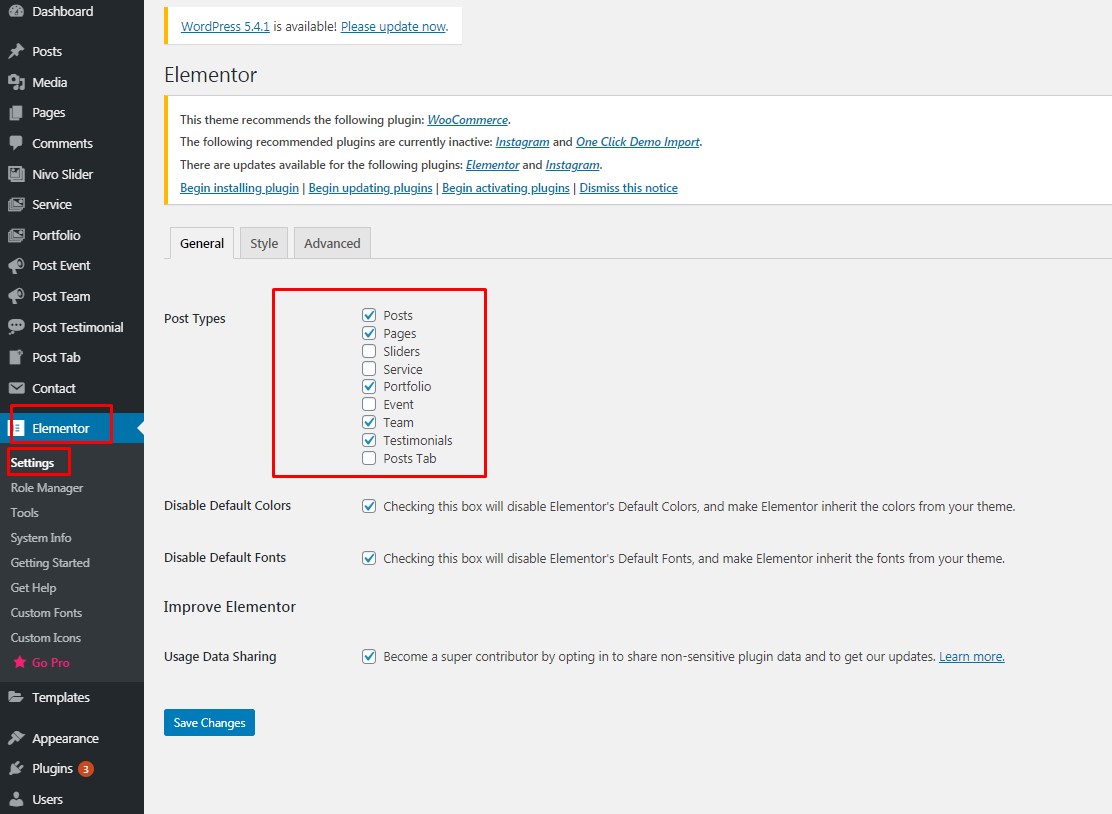The image size is (1112, 814).
Task: Toggle the Disable Default Fonts checkbox
Action: coord(369,558)
